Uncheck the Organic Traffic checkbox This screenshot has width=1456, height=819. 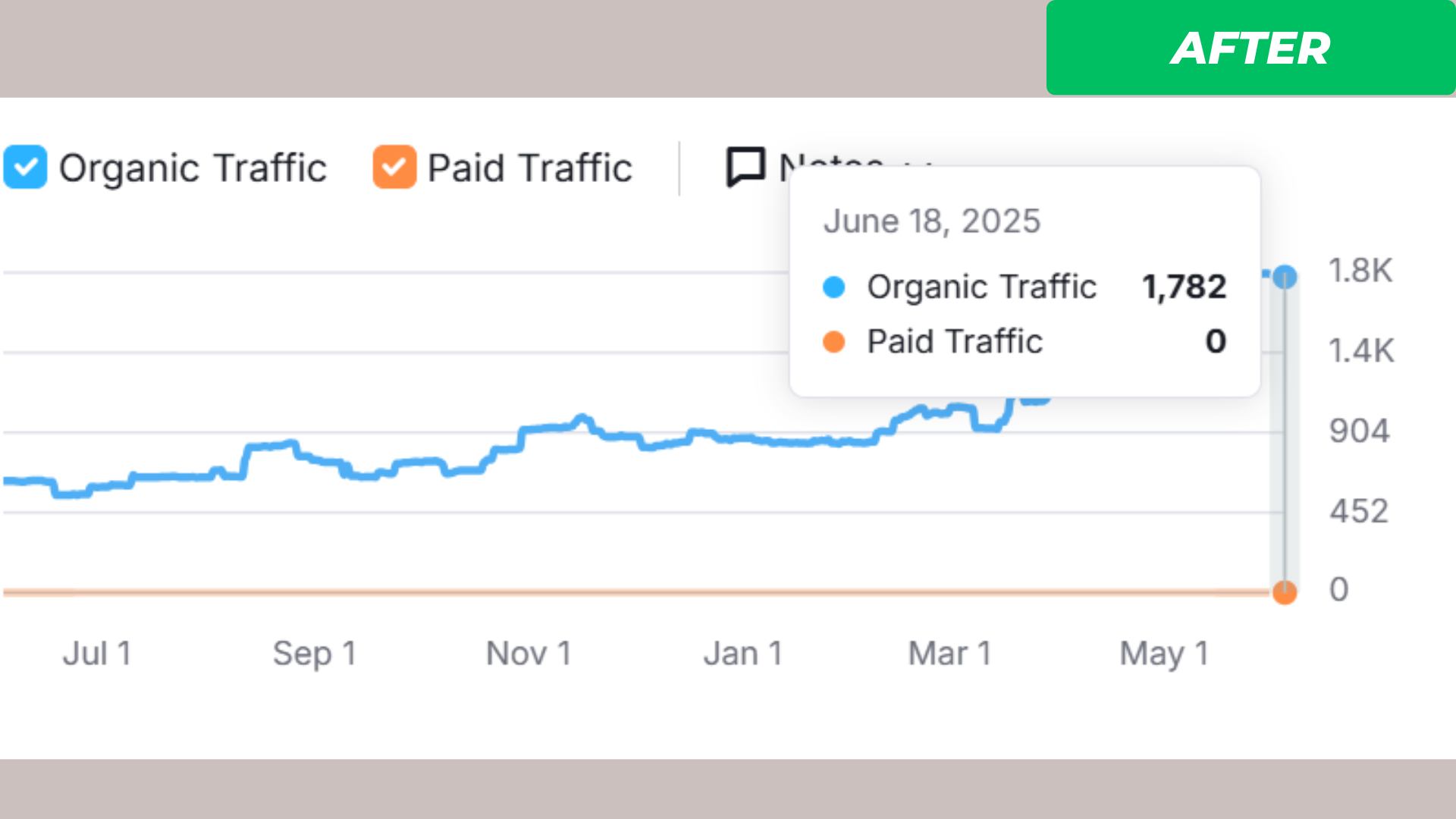tap(25, 167)
